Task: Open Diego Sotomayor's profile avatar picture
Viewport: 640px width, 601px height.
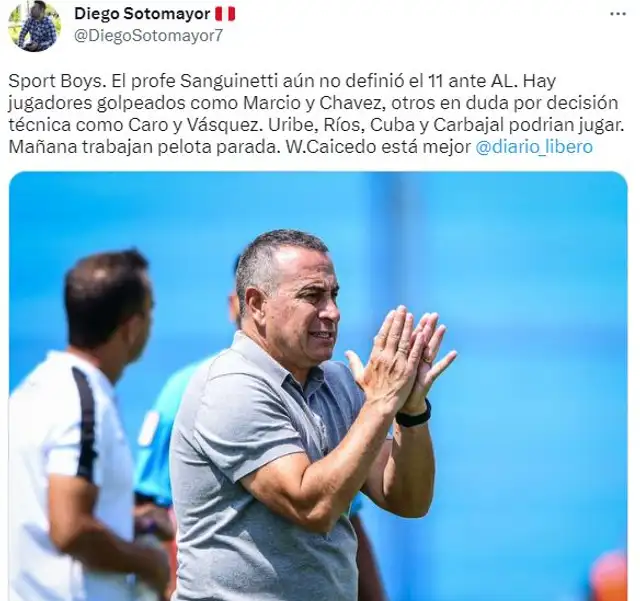Action: [x=35, y=26]
